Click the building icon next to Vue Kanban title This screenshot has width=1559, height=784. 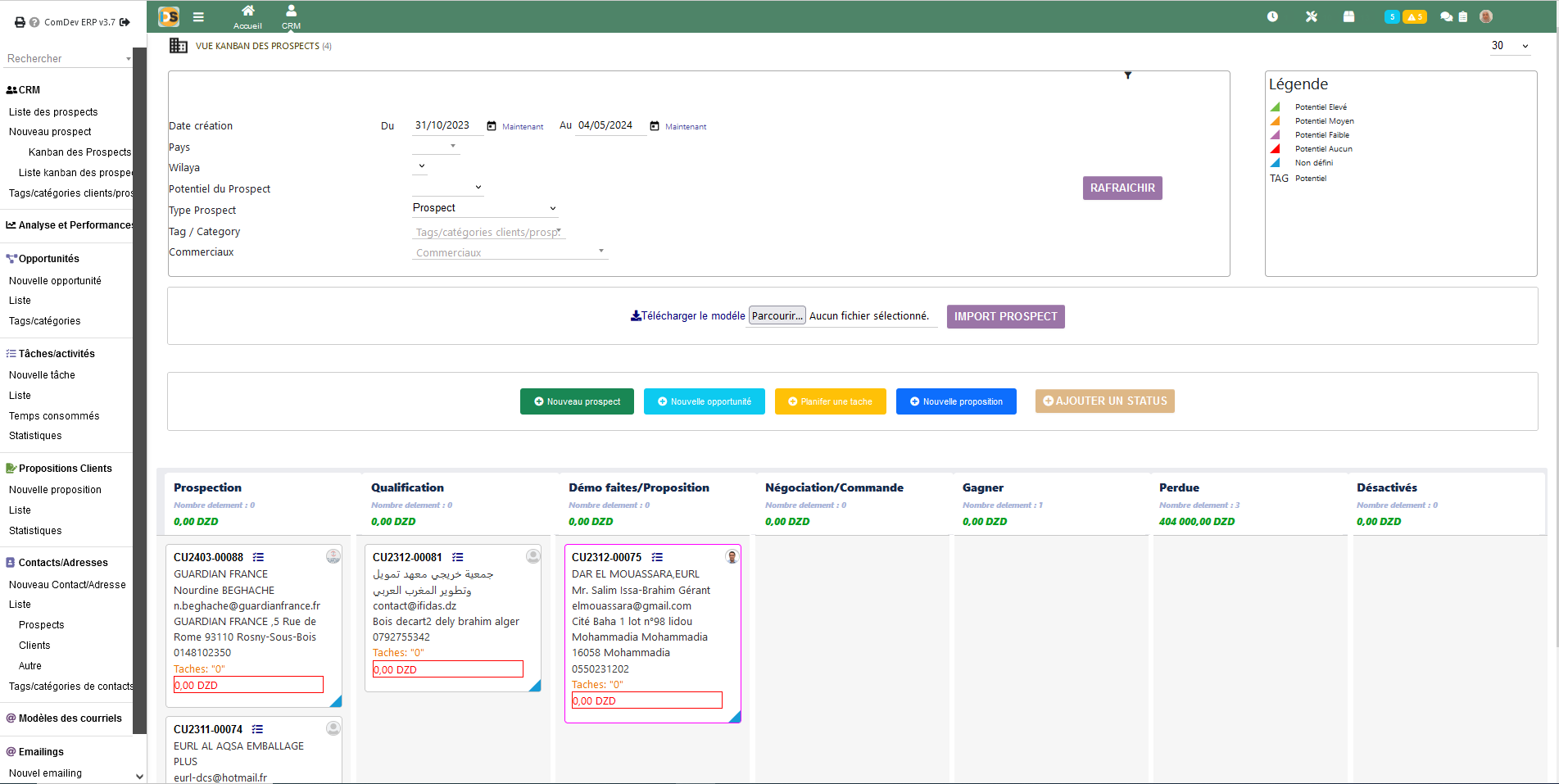pos(179,46)
